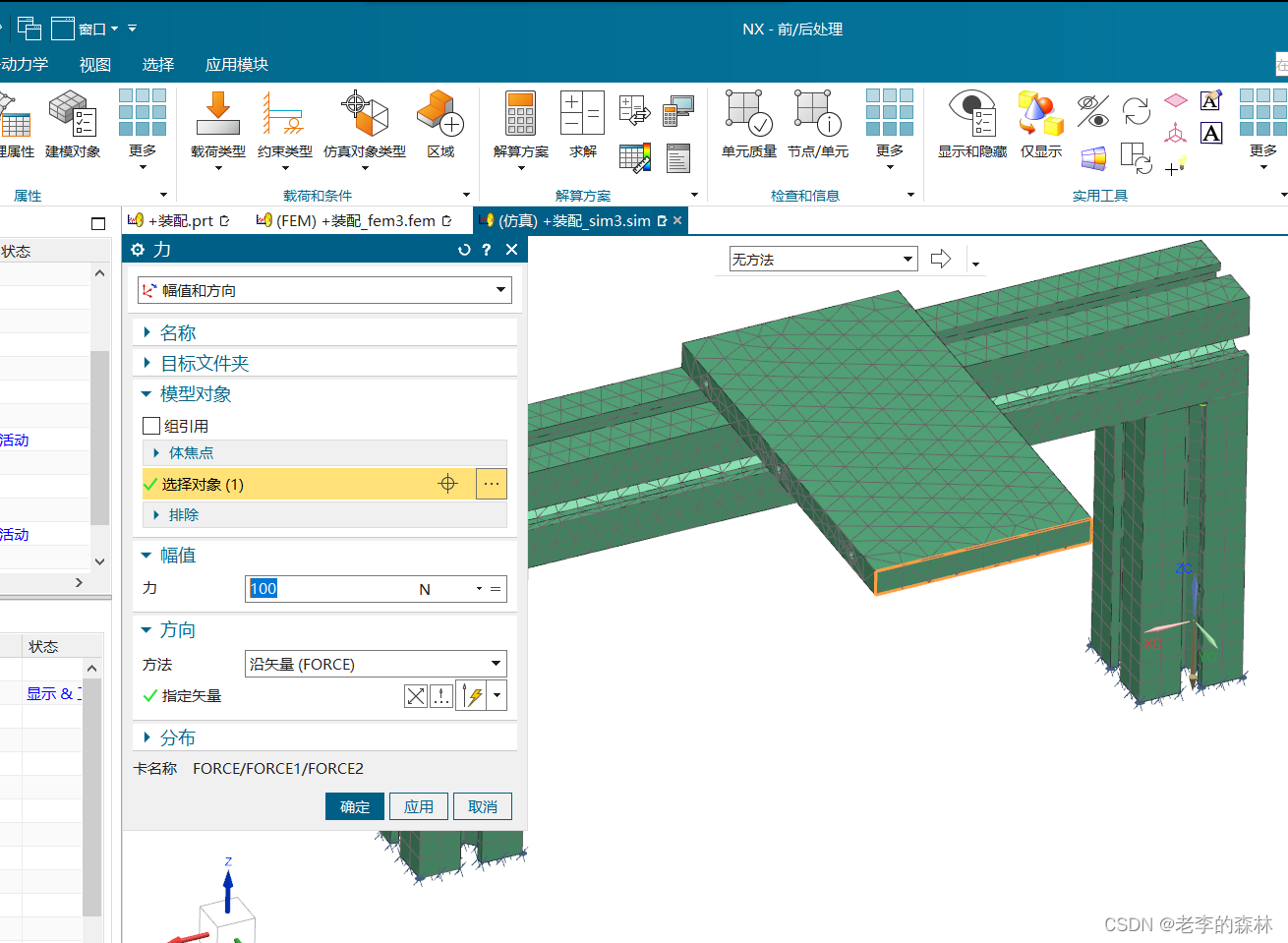Viewport: 1288px width, 943px height.
Task: Reset the Force dialog with circular arrow
Action: pos(464,250)
